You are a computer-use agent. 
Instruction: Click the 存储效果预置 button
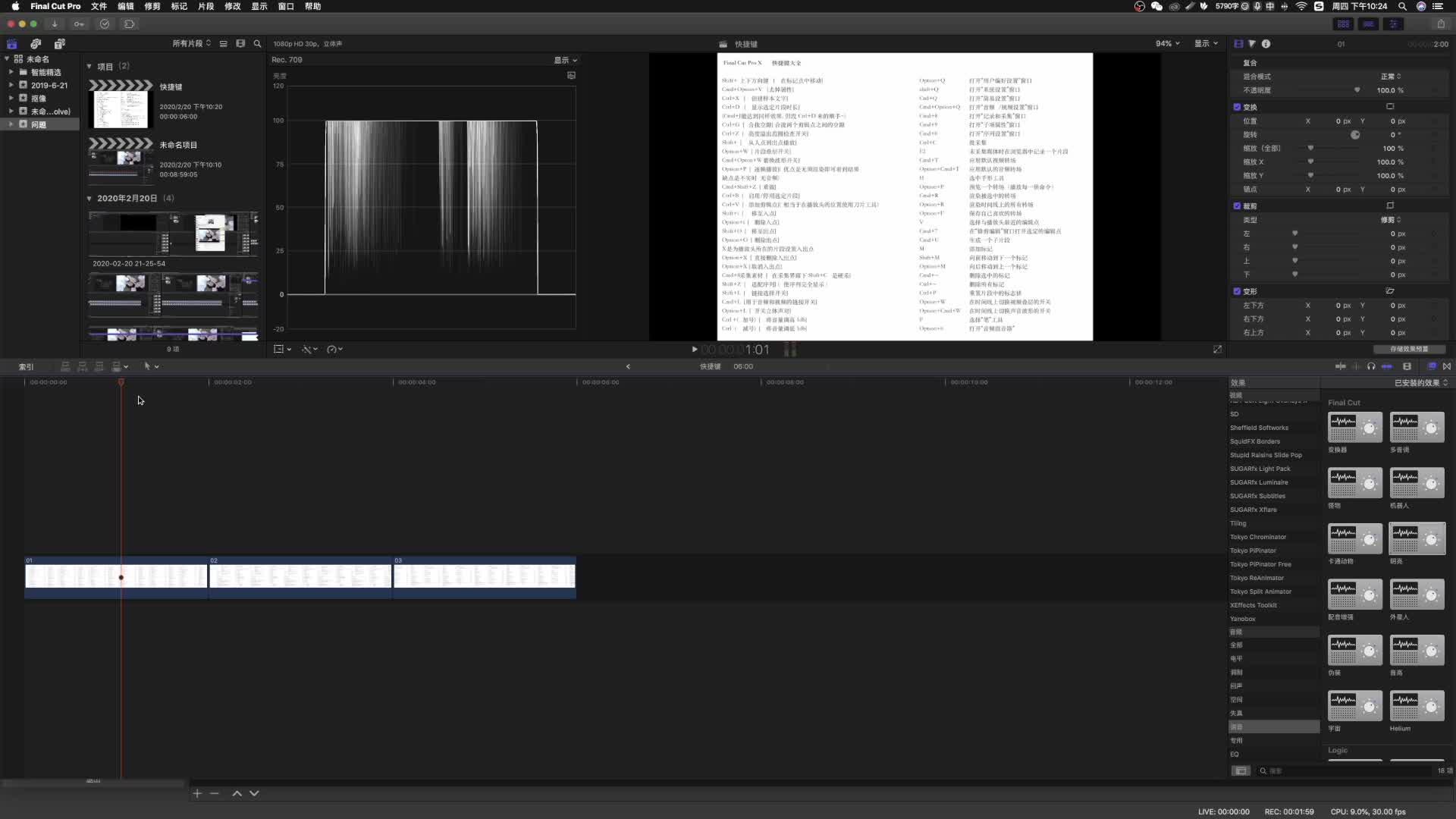(x=1409, y=350)
